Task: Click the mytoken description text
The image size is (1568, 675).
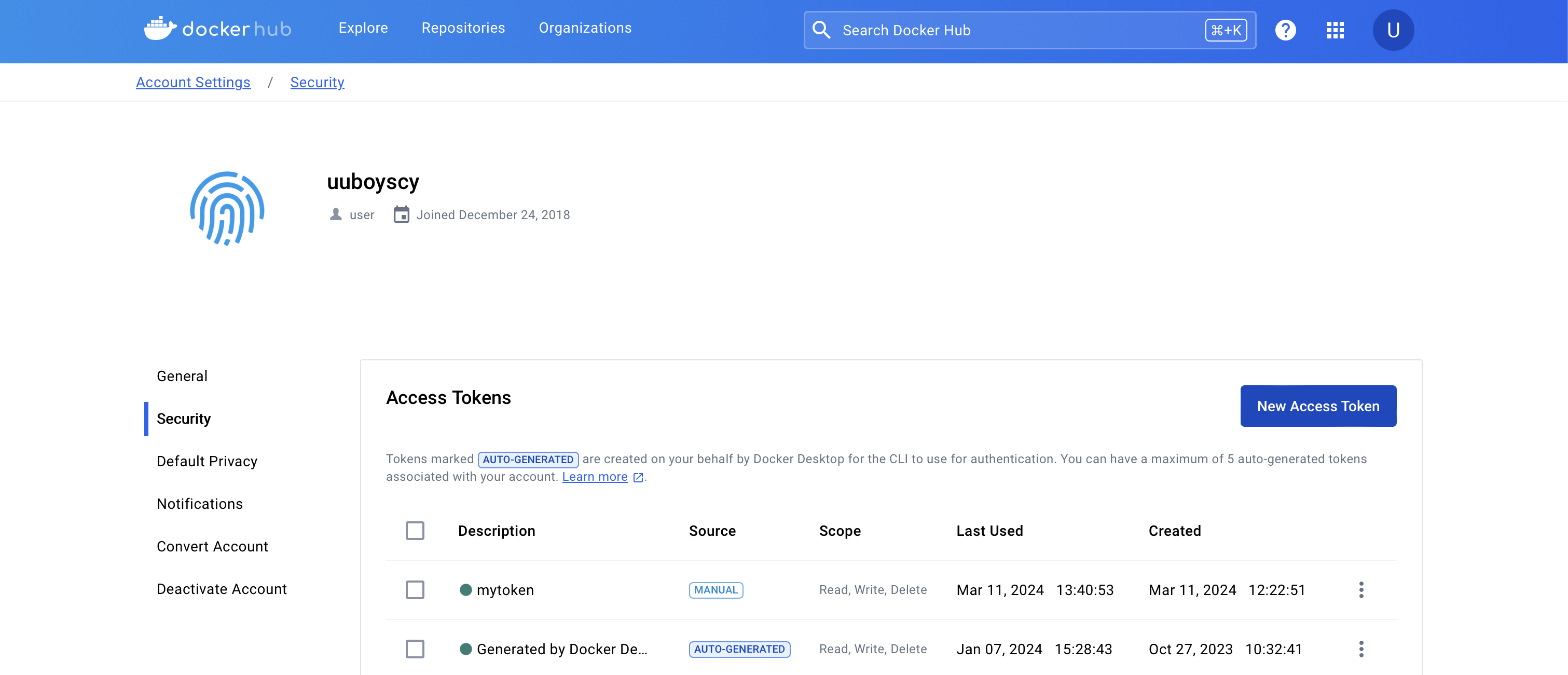Action: (505, 590)
